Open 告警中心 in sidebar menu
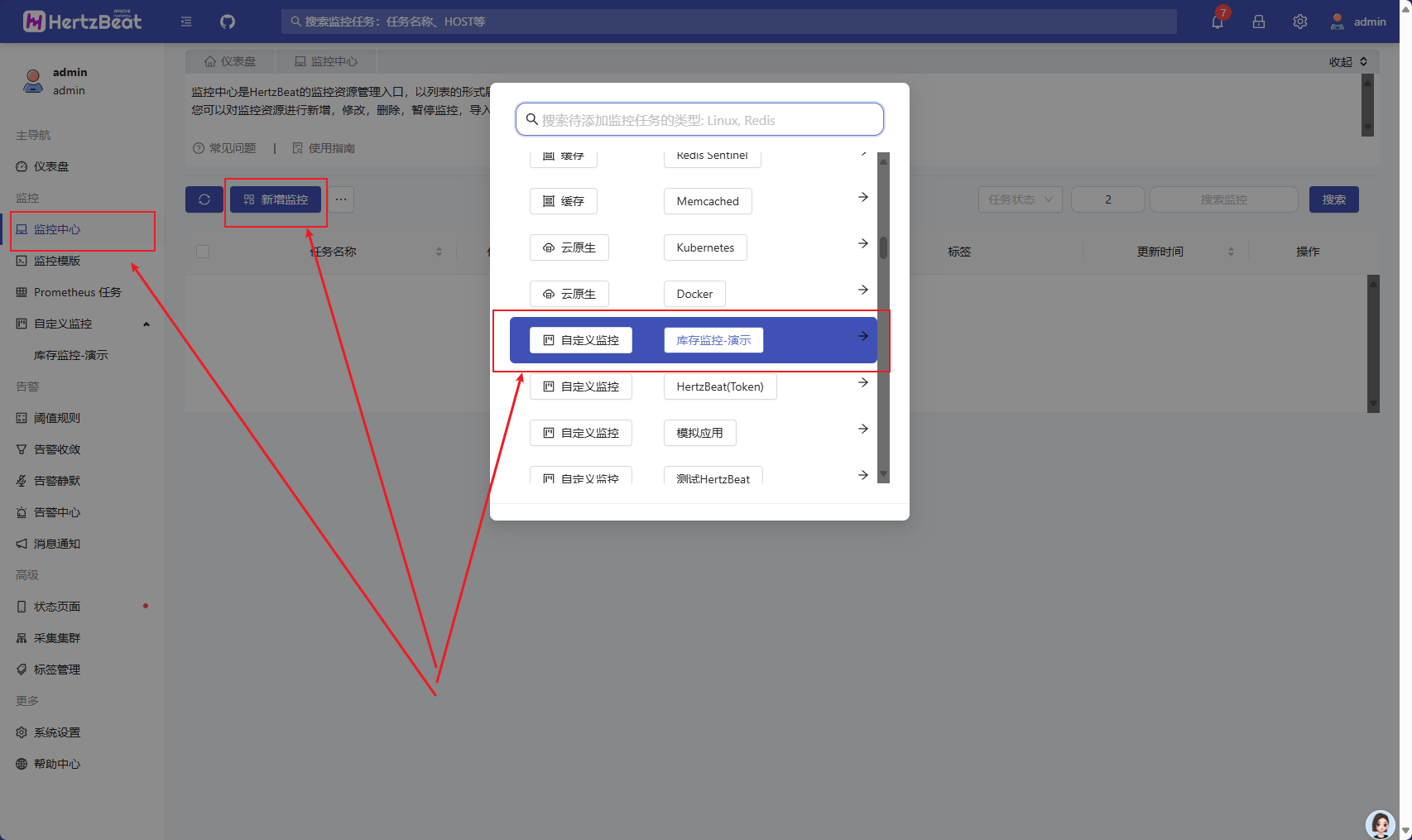The height and width of the screenshot is (840, 1412). [x=57, y=512]
